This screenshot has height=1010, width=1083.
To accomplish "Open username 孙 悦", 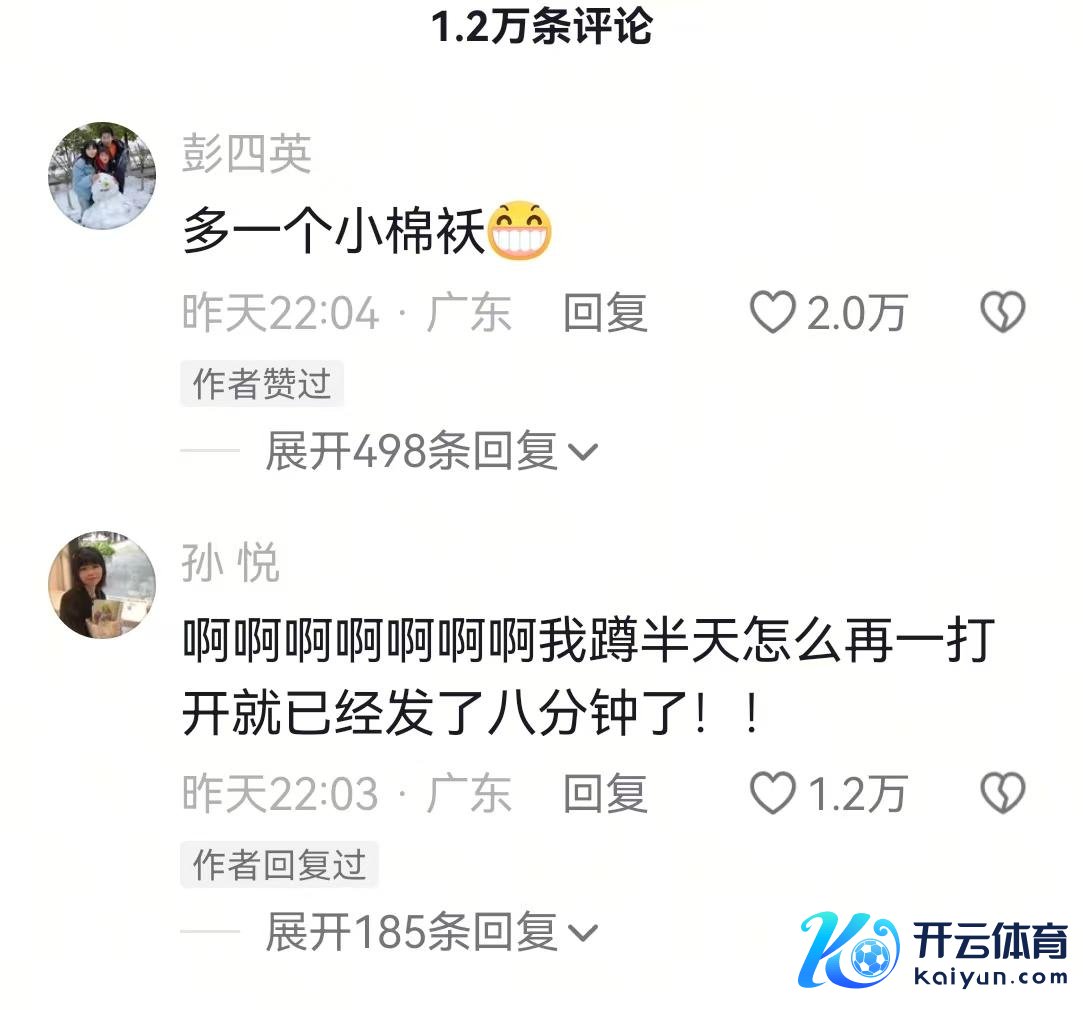I will tap(231, 562).
